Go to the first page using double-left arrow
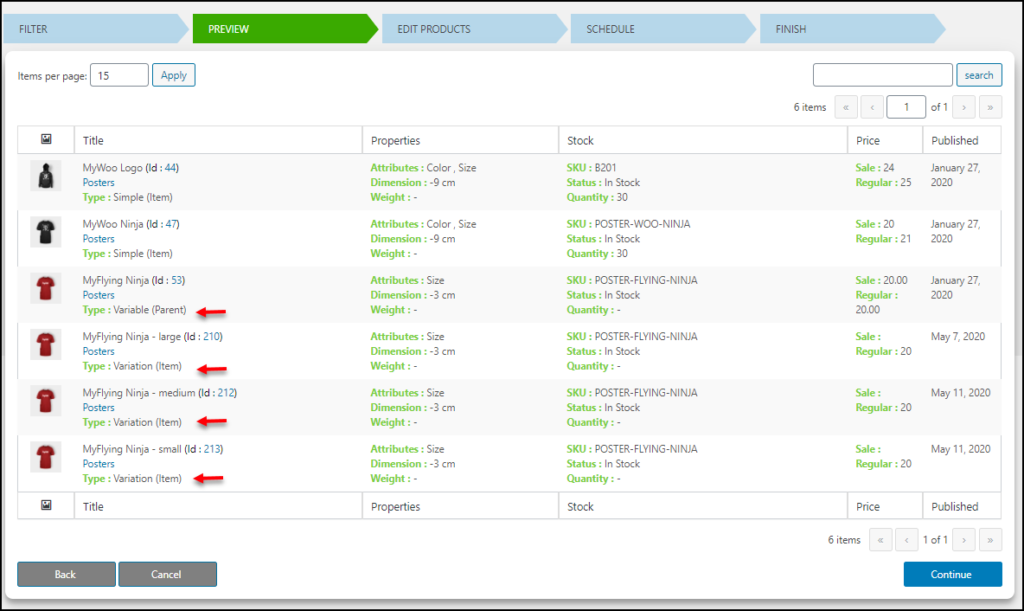This screenshot has height=611, width=1024. (846, 107)
